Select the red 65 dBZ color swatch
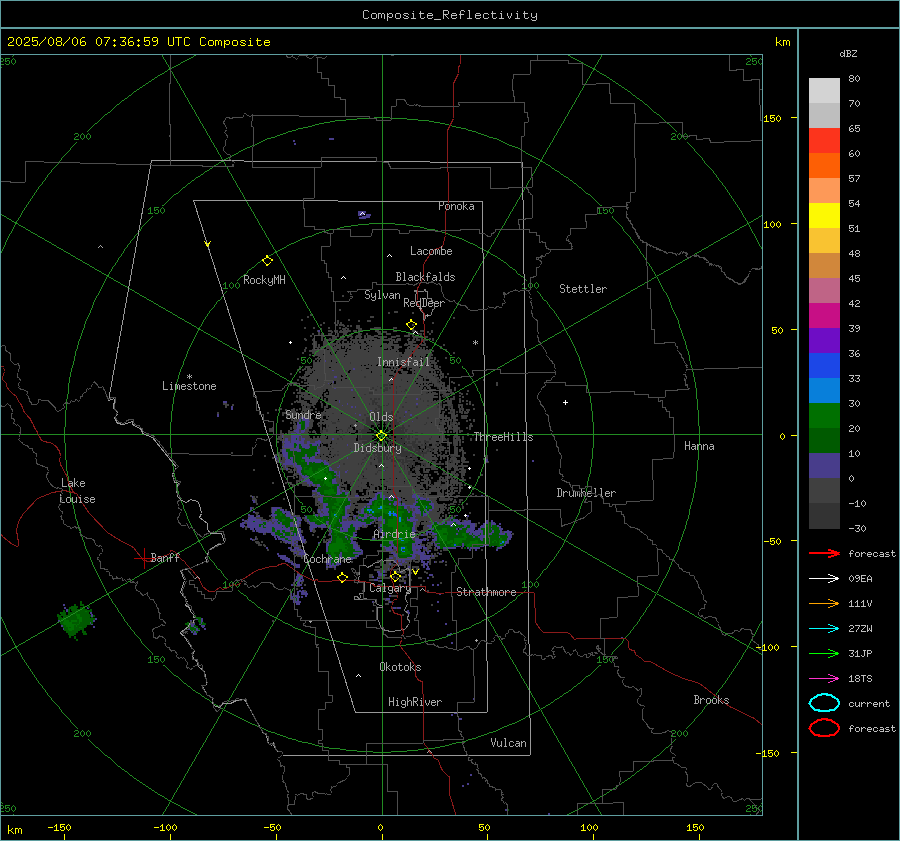Screen dimensions: 900x841 pyautogui.click(x=824, y=140)
